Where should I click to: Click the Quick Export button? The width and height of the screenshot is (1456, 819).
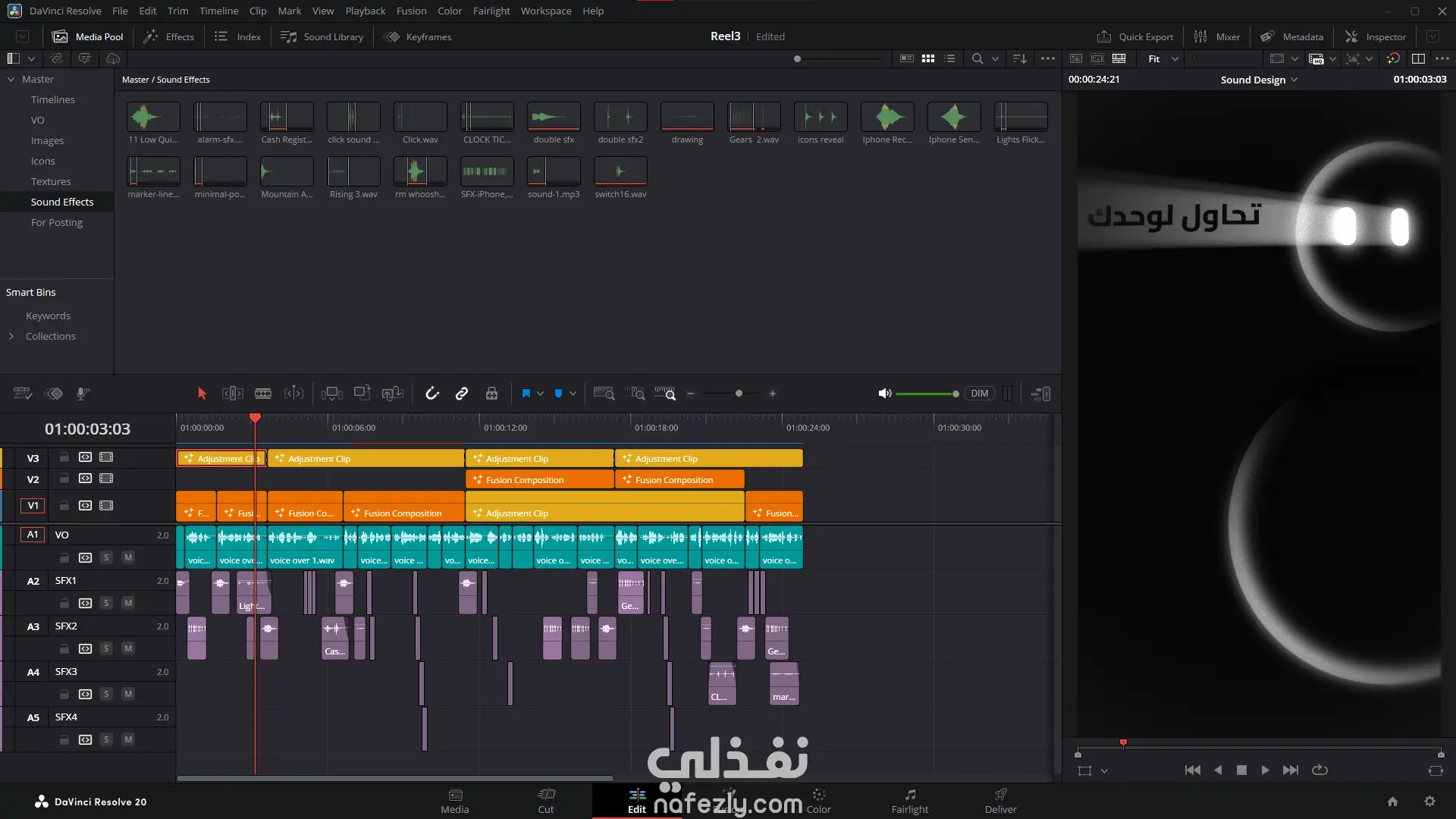click(x=1135, y=36)
